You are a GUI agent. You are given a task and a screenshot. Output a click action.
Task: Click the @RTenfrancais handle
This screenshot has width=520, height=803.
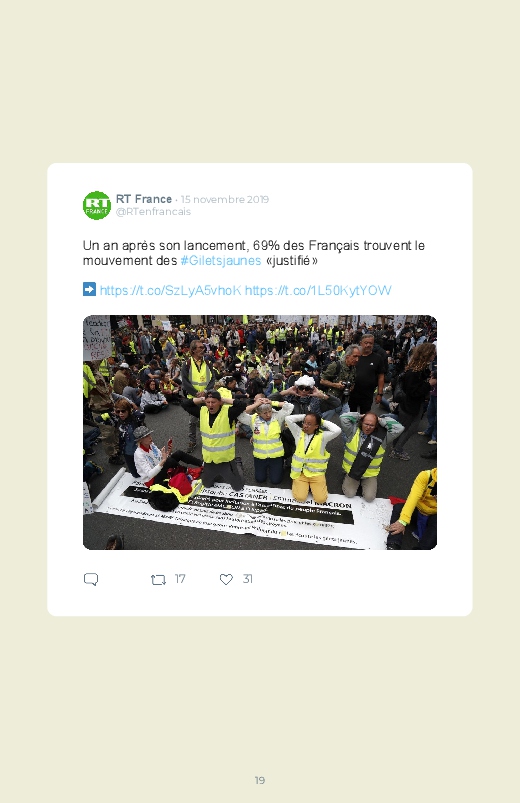click(153, 212)
